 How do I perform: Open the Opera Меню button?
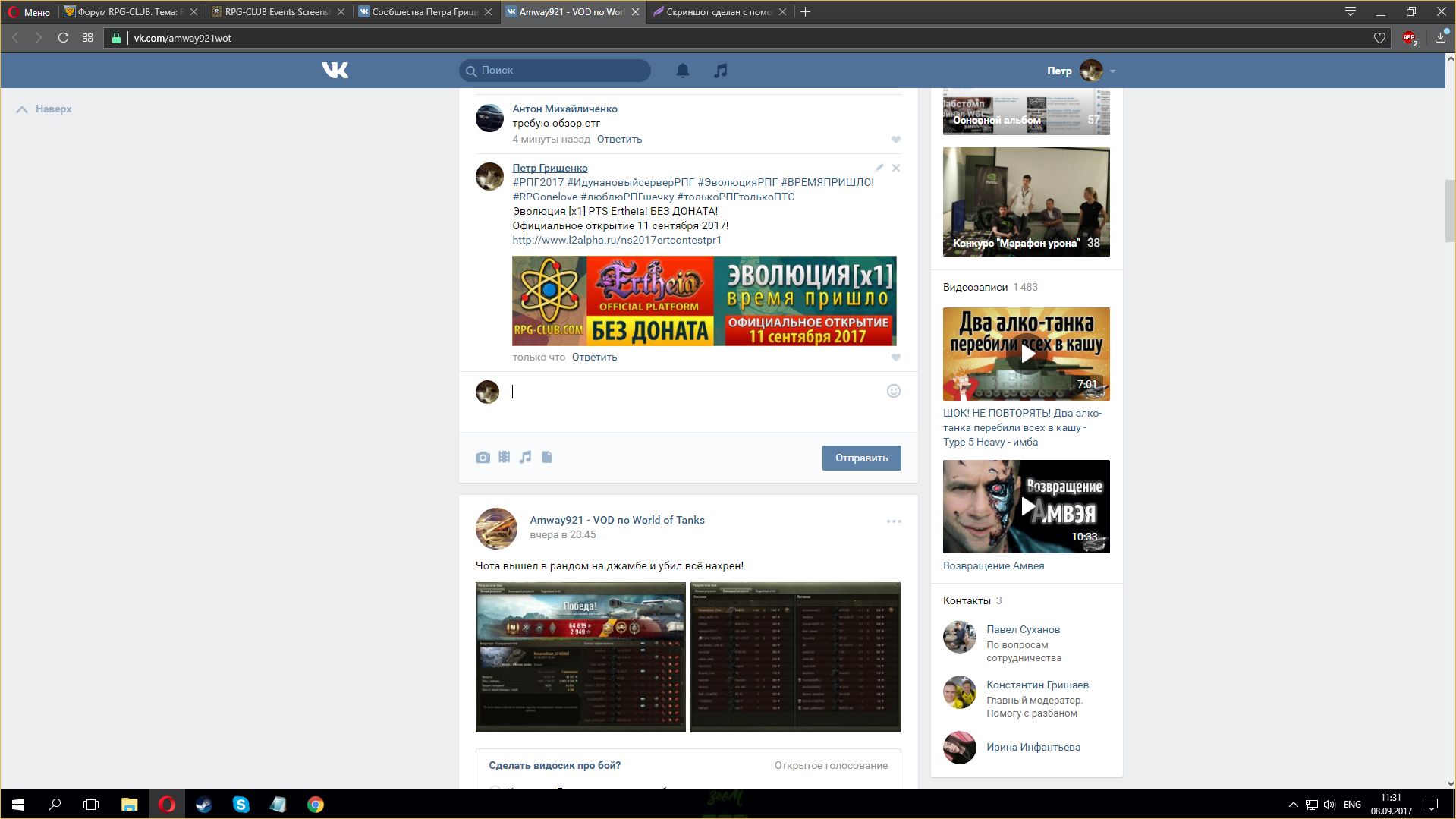coord(29,12)
